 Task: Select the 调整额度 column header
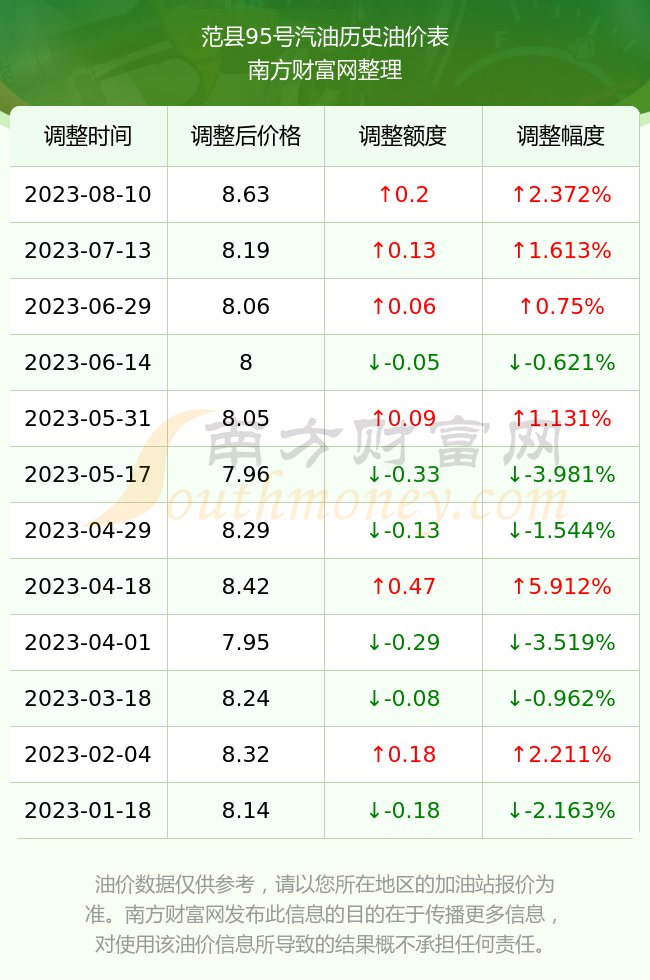point(403,136)
